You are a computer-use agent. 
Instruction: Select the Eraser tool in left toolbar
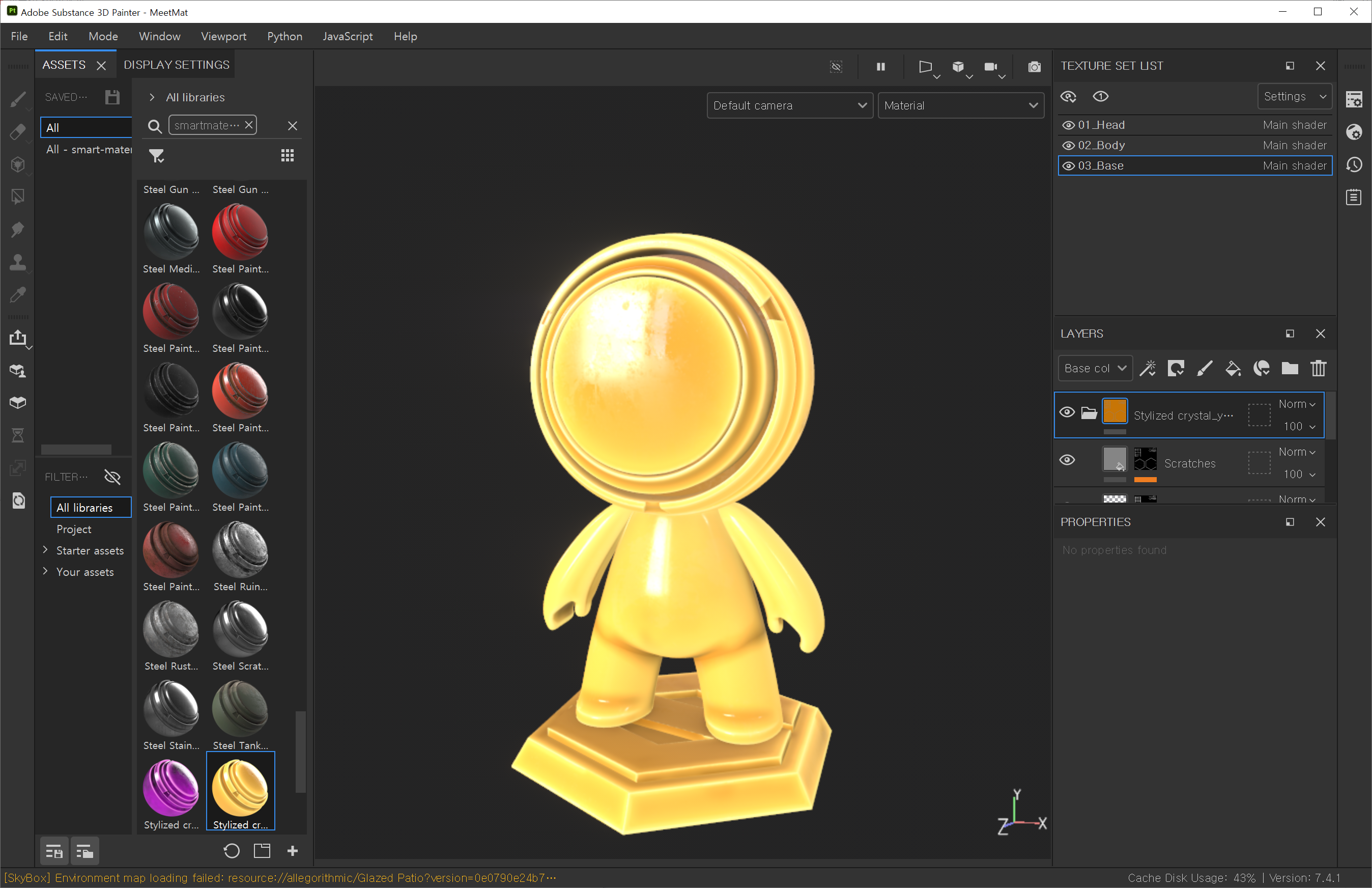click(17, 132)
